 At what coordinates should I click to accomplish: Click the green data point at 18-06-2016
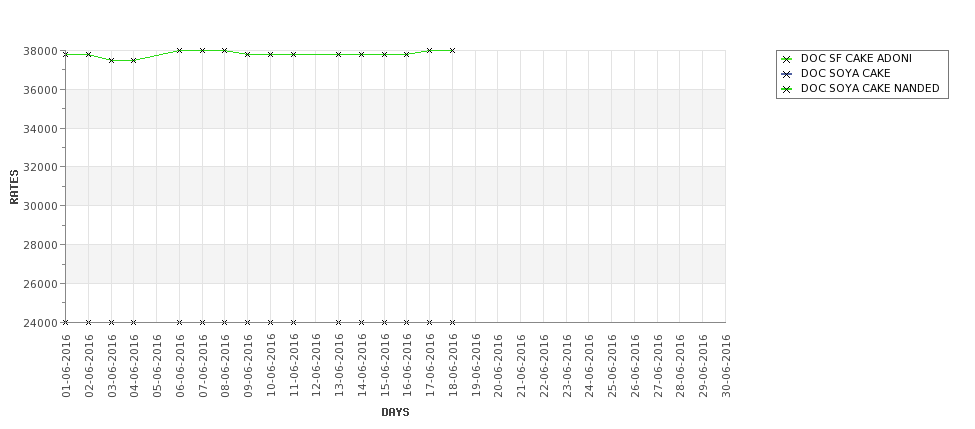coord(452,50)
